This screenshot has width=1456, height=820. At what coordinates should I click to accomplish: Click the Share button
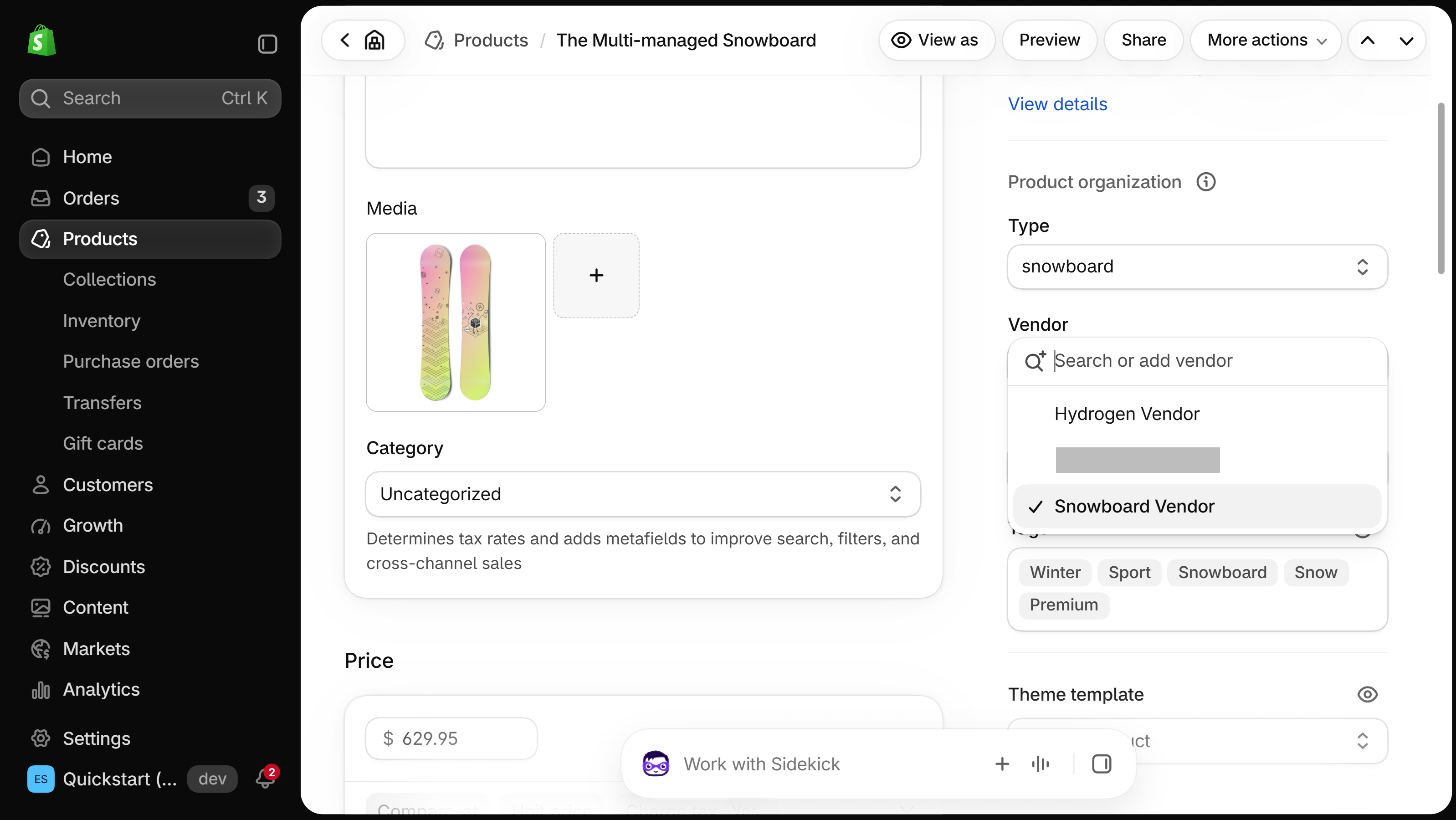click(1143, 40)
